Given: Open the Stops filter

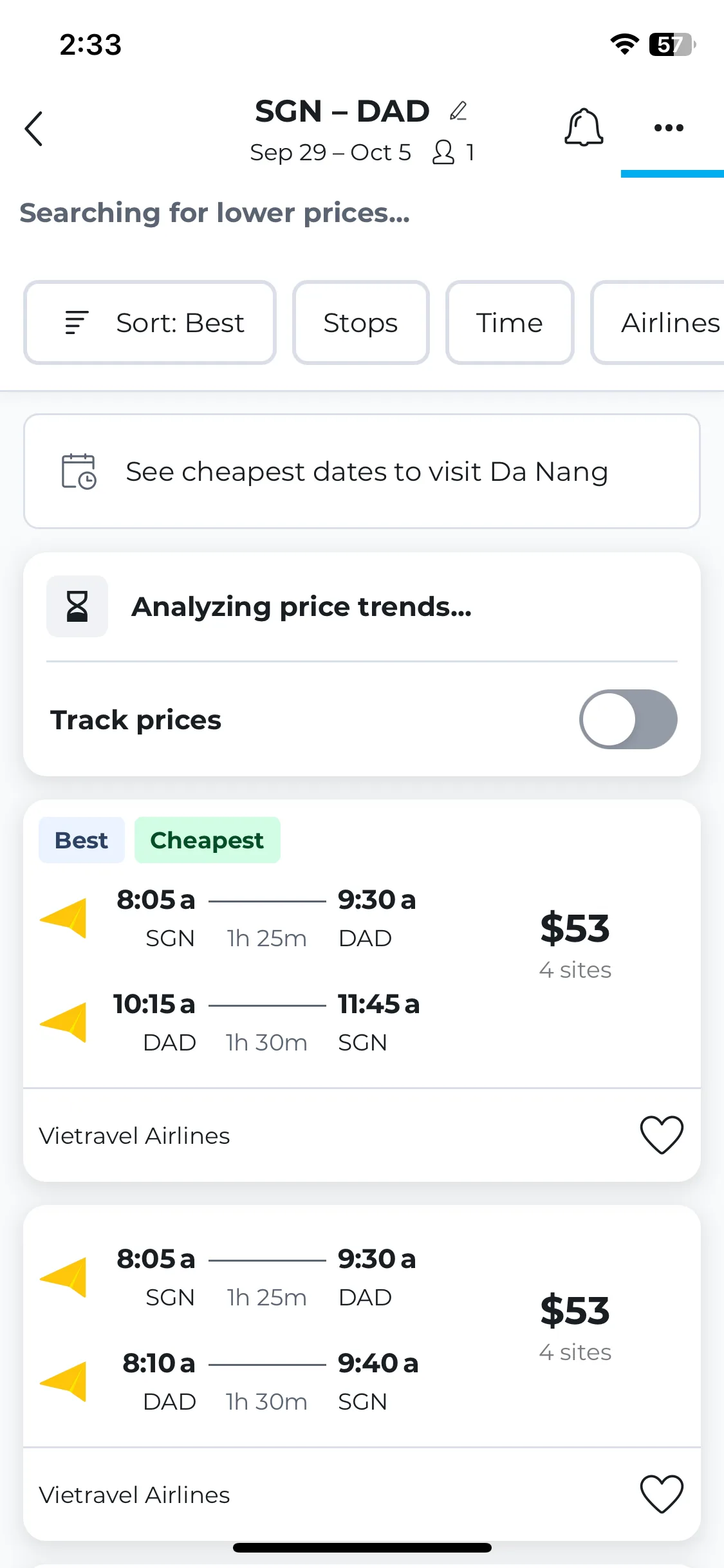Looking at the screenshot, I should tap(361, 322).
